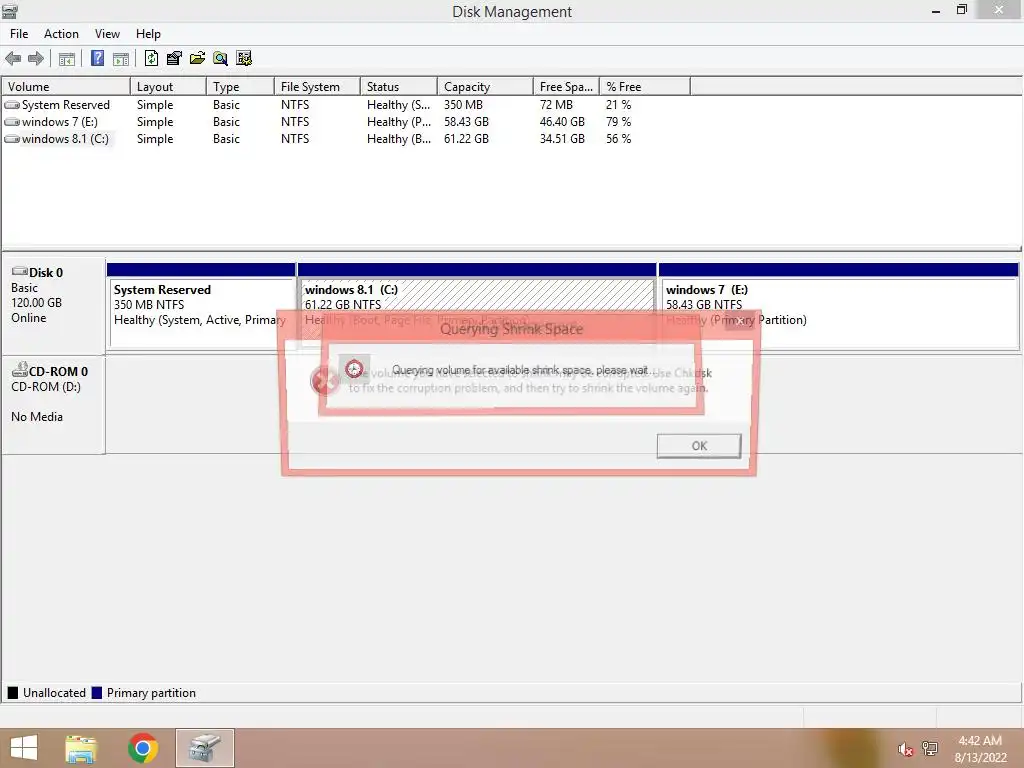Screen dimensions: 1024x768
Task: Click the Refresh icon with green arrows
Action: click(x=151, y=58)
